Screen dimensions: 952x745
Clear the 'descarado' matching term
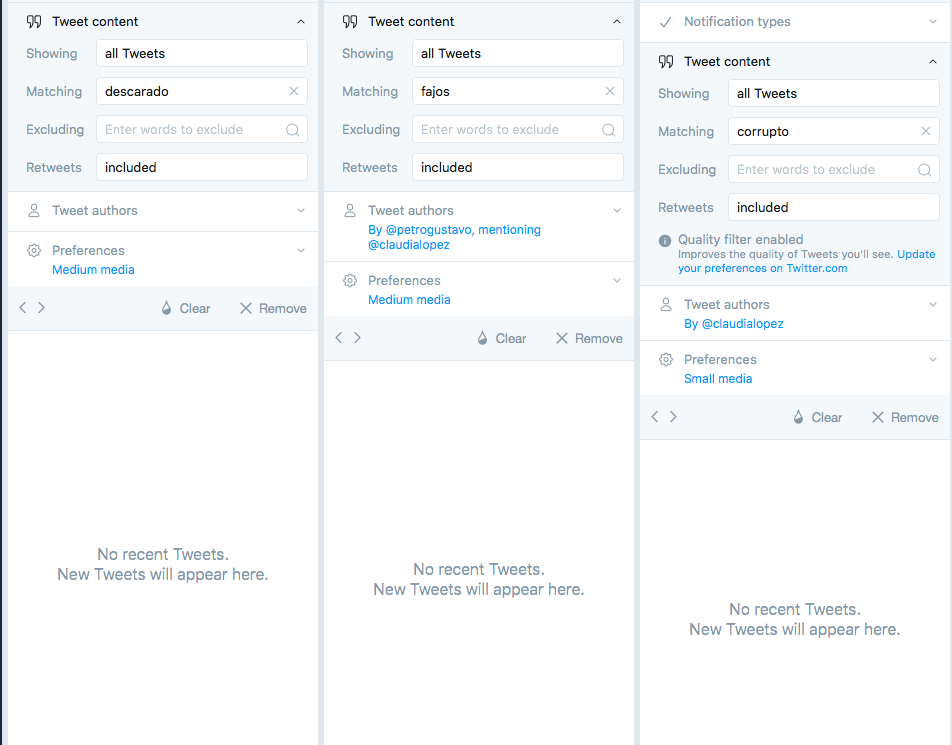[294, 91]
